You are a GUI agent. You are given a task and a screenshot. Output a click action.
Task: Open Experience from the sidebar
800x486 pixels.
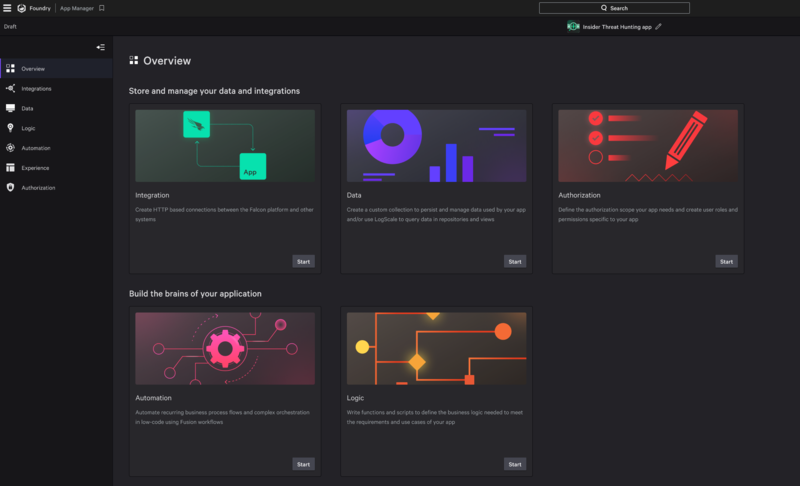coord(35,168)
